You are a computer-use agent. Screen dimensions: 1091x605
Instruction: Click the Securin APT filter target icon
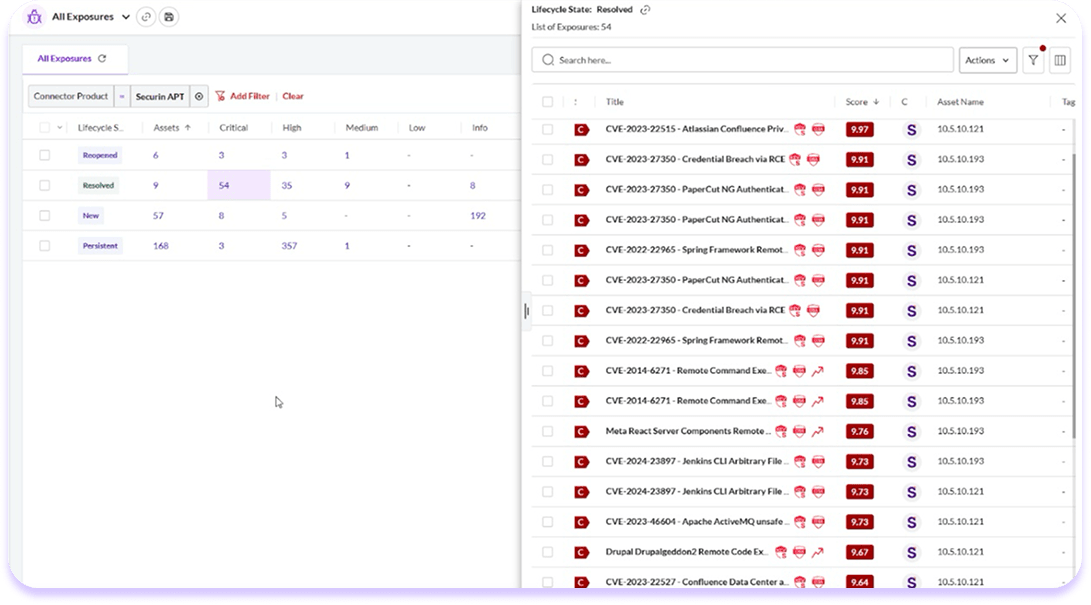tap(199, 96)
